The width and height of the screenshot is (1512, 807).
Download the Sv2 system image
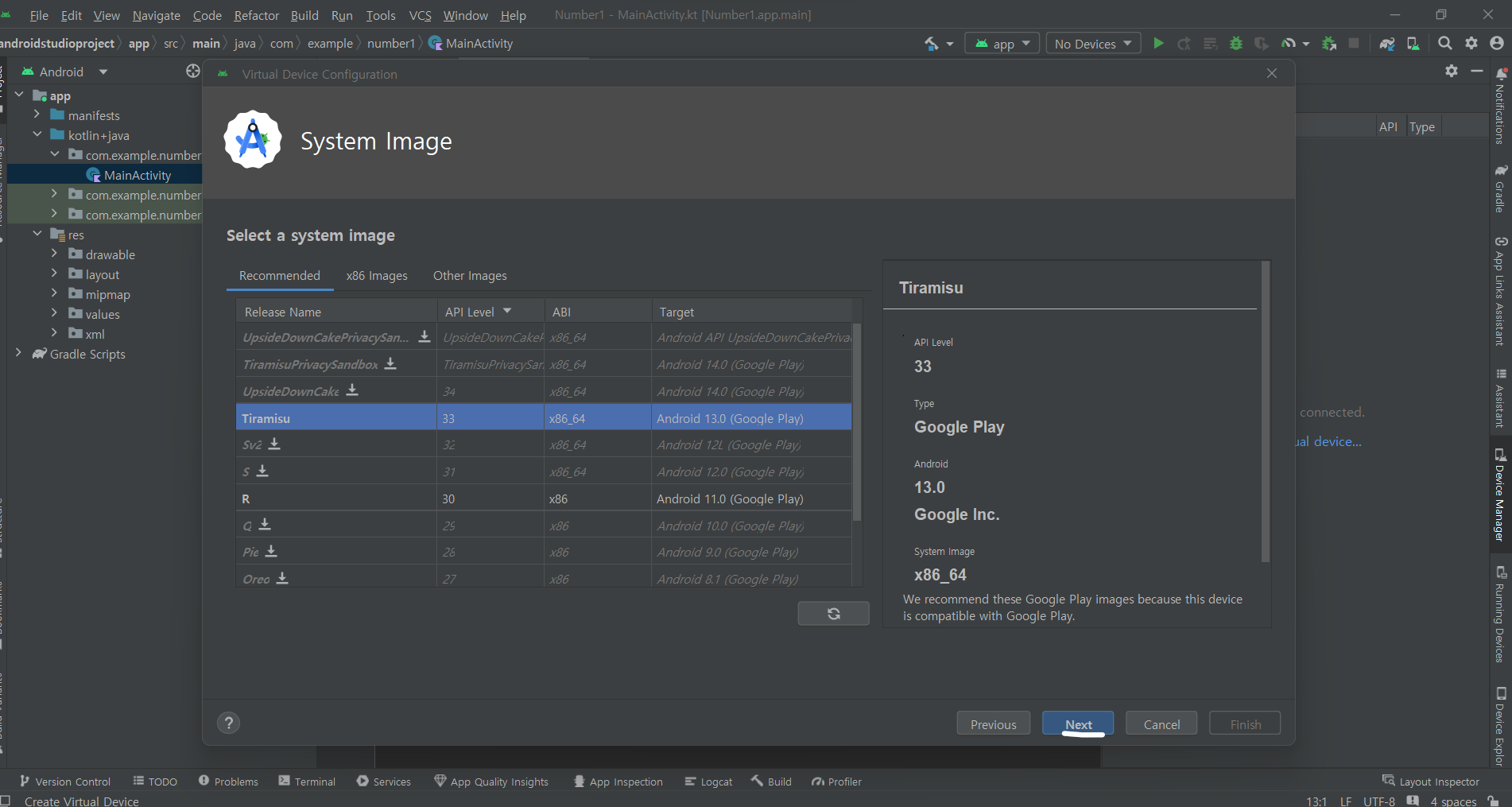pyautogui.click(x=274, y=444)
